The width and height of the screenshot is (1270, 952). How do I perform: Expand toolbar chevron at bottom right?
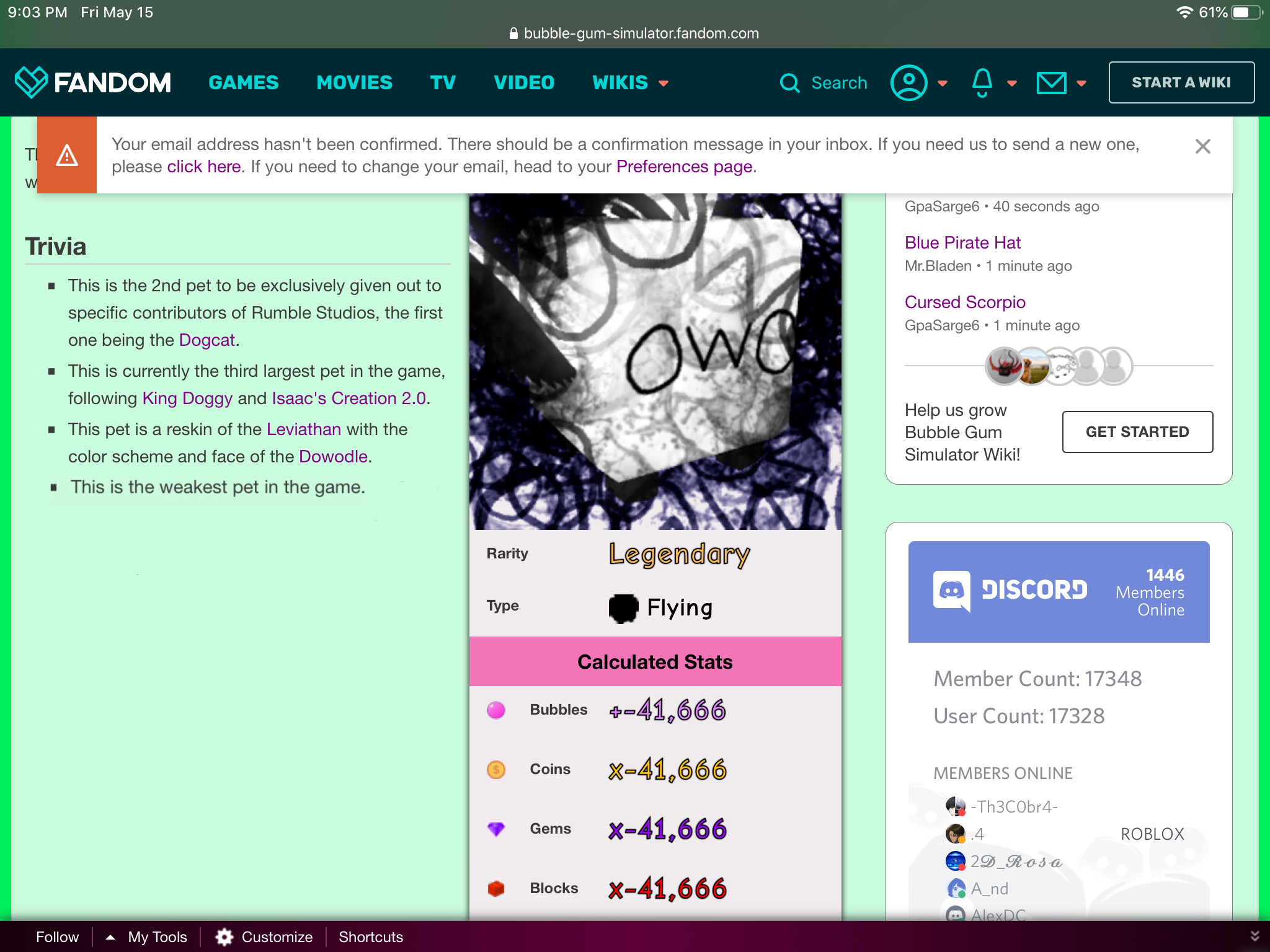coord(1254,936)
